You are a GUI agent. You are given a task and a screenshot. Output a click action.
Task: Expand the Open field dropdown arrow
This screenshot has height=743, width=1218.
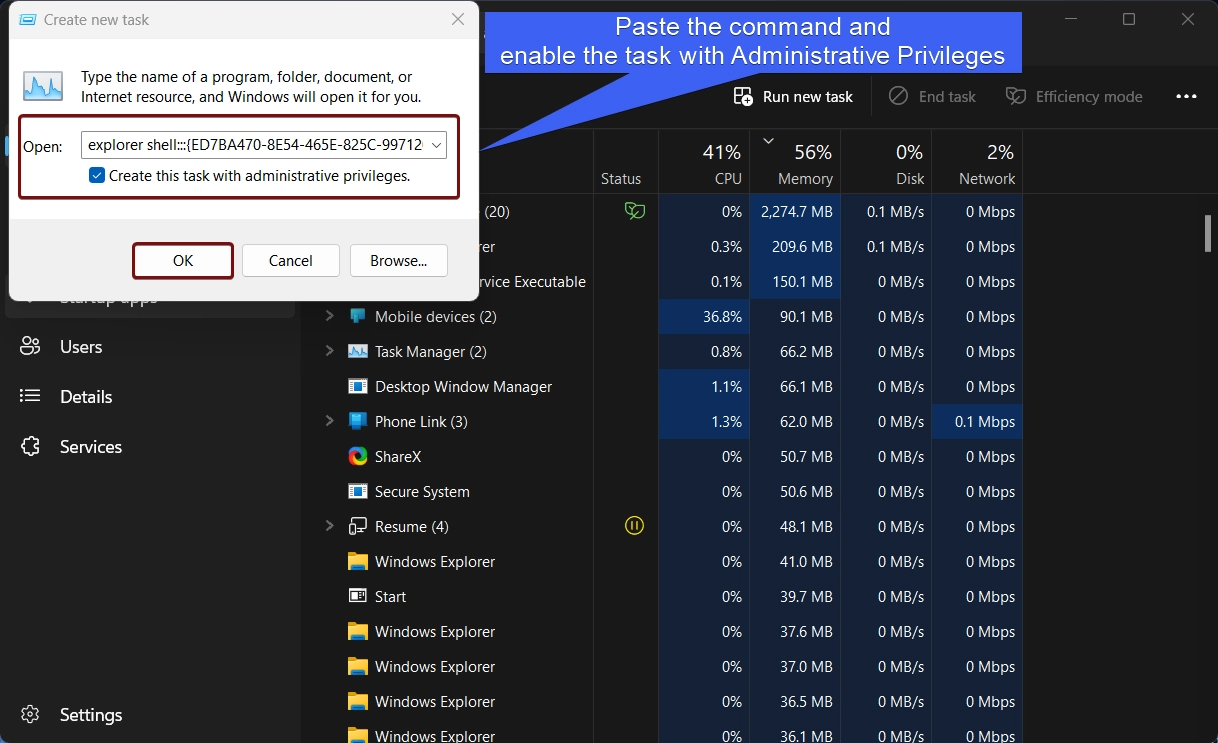tap(436, 146)
